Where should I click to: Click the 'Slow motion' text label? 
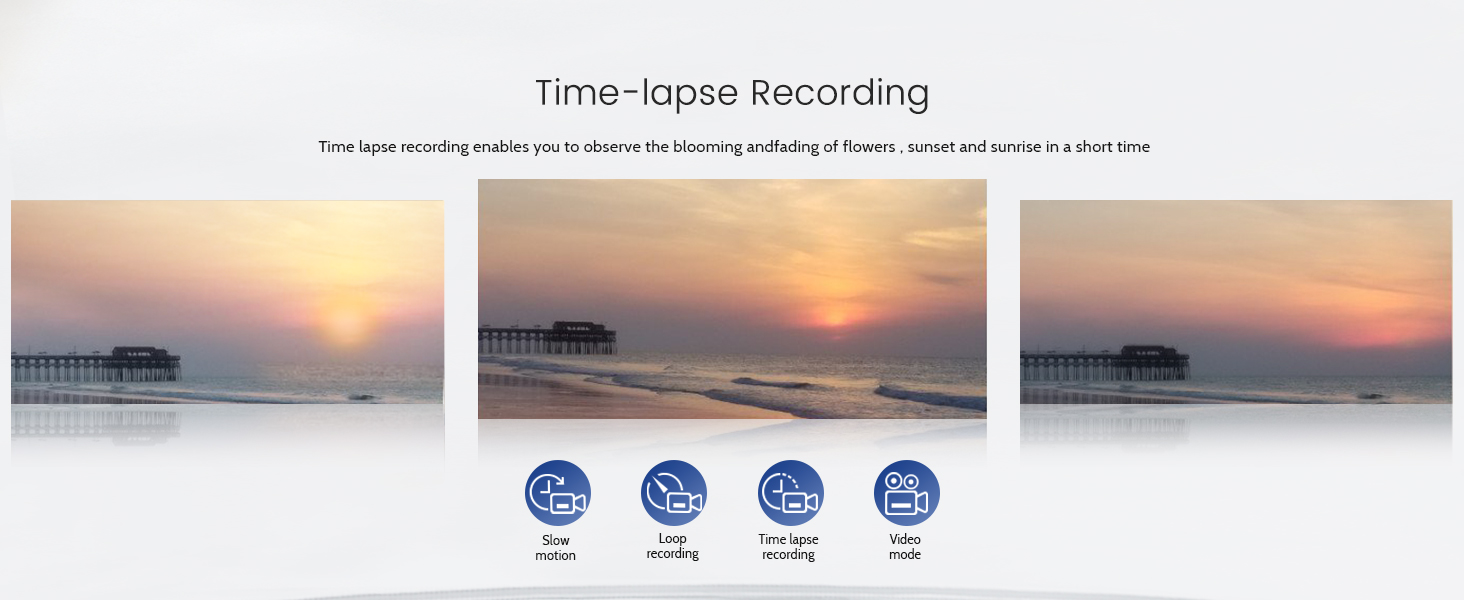(555, 548)
